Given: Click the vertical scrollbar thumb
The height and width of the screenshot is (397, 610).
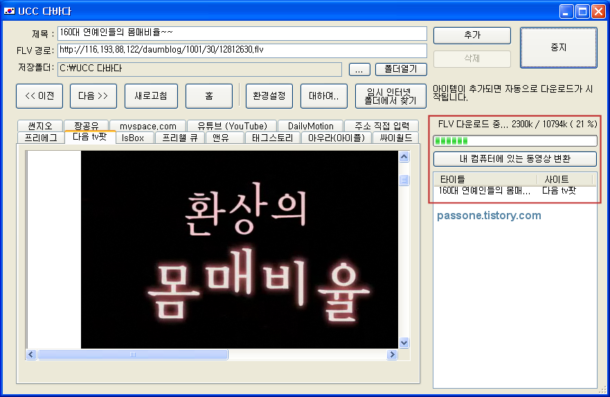Looking at the screenshot, I should (x=404, y=180).
